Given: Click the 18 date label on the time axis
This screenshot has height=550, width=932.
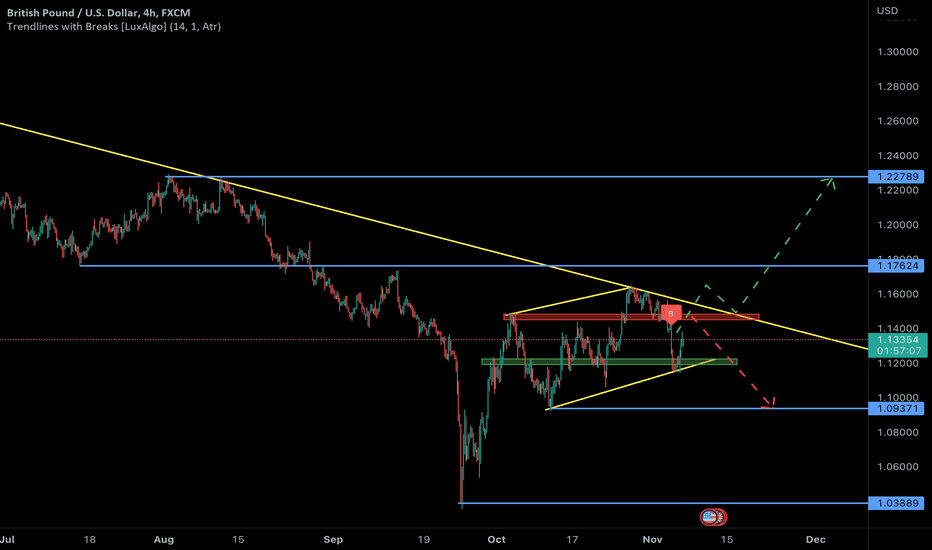Looking at the screenshot, I should [89, 539].
